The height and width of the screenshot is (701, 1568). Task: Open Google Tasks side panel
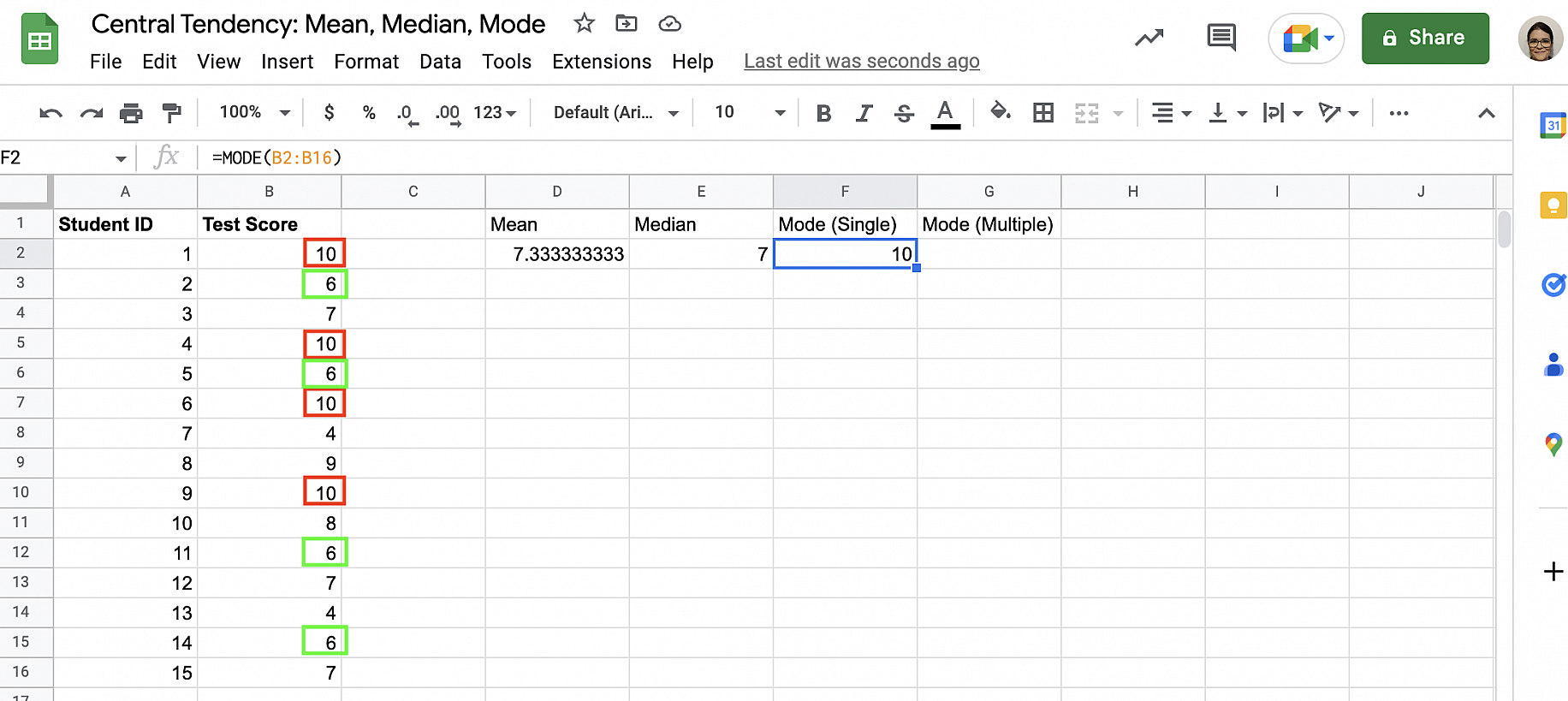pyautogui.click(x=1553, y=285)
